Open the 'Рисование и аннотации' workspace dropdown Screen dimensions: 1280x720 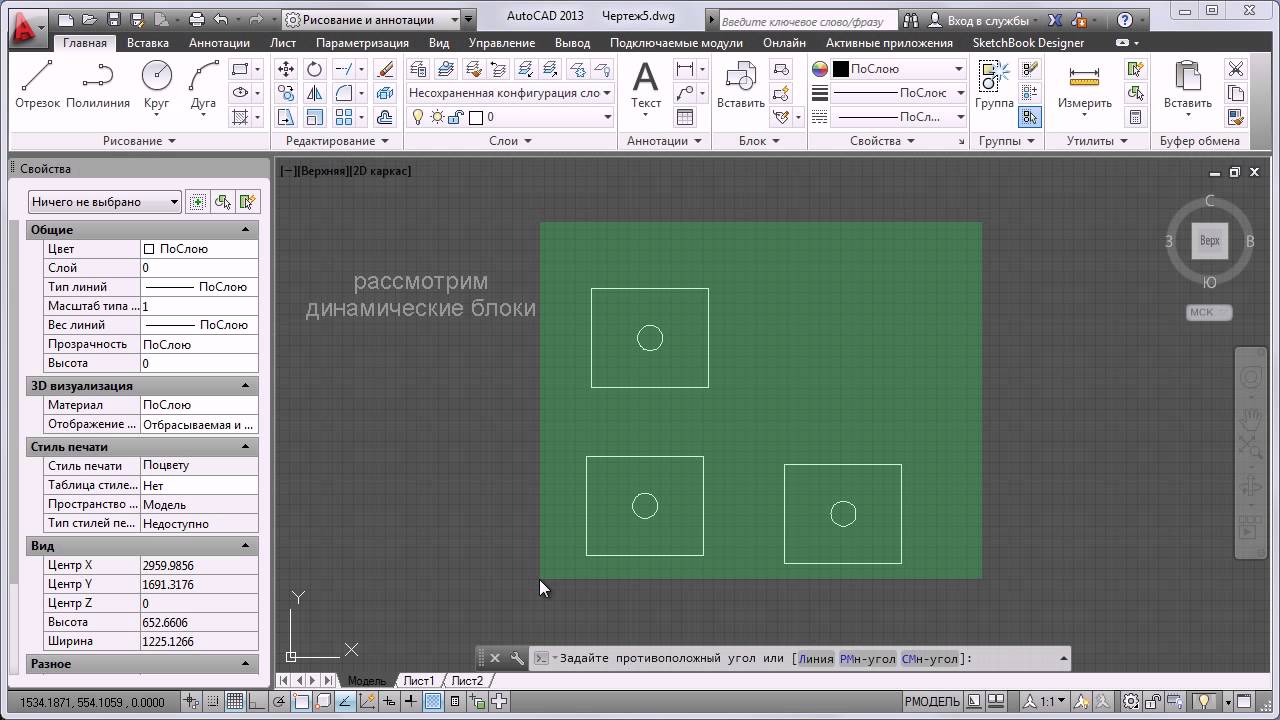tap(369, 19)
